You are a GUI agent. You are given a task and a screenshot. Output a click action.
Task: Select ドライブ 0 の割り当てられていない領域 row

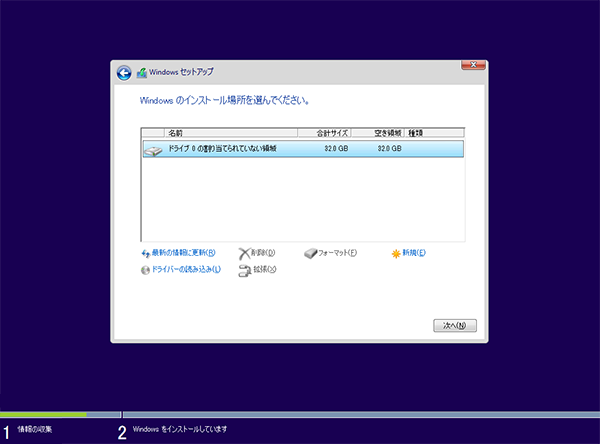[x=303, y=149]
